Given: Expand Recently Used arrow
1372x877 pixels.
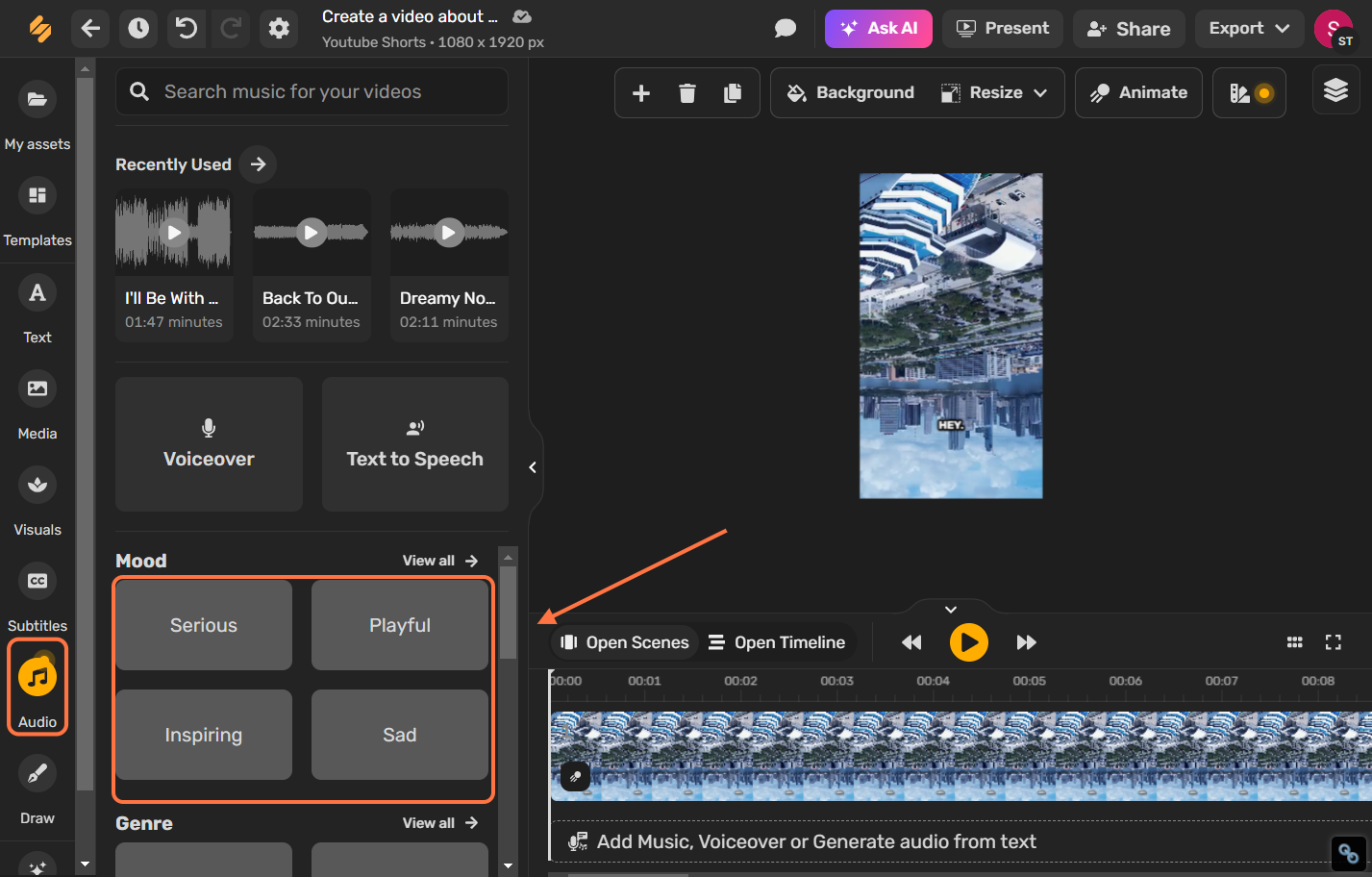Looking at the screenshot, I should point(258,164).
